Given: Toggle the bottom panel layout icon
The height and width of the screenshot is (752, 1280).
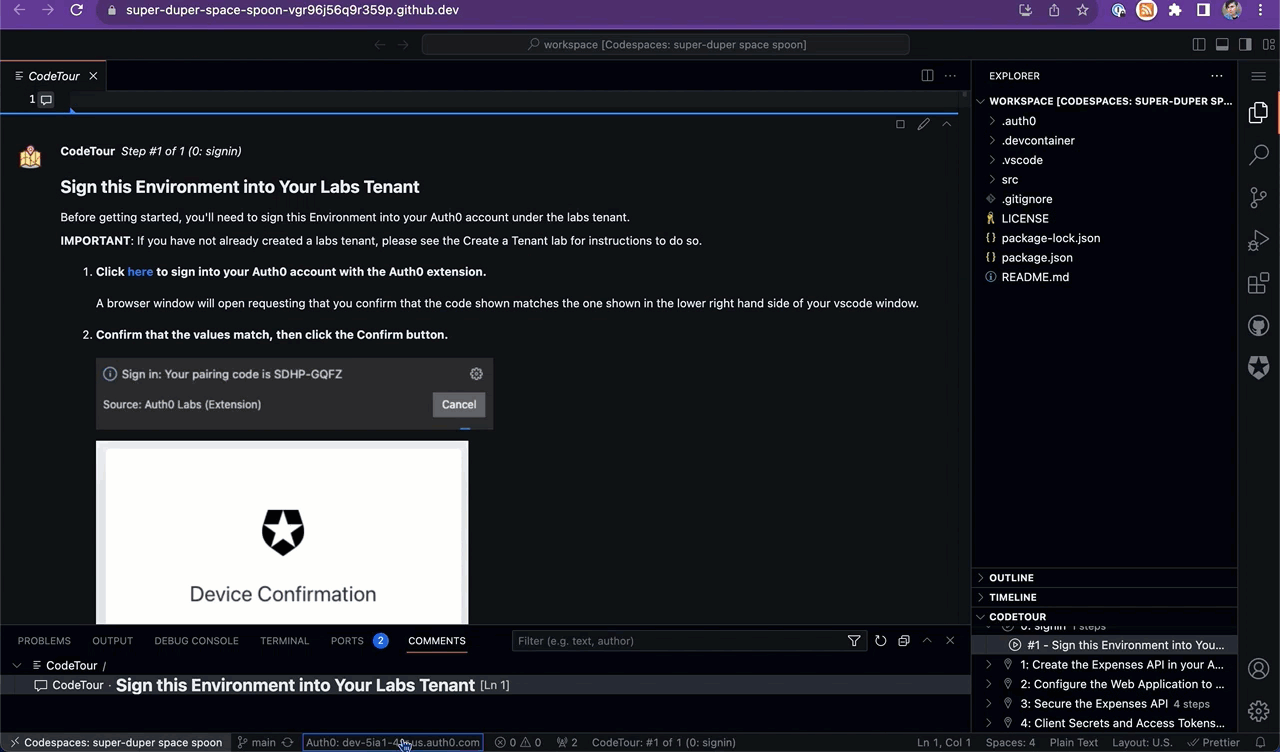Looking at the screenshot, I should click(x=1222, y=44).
